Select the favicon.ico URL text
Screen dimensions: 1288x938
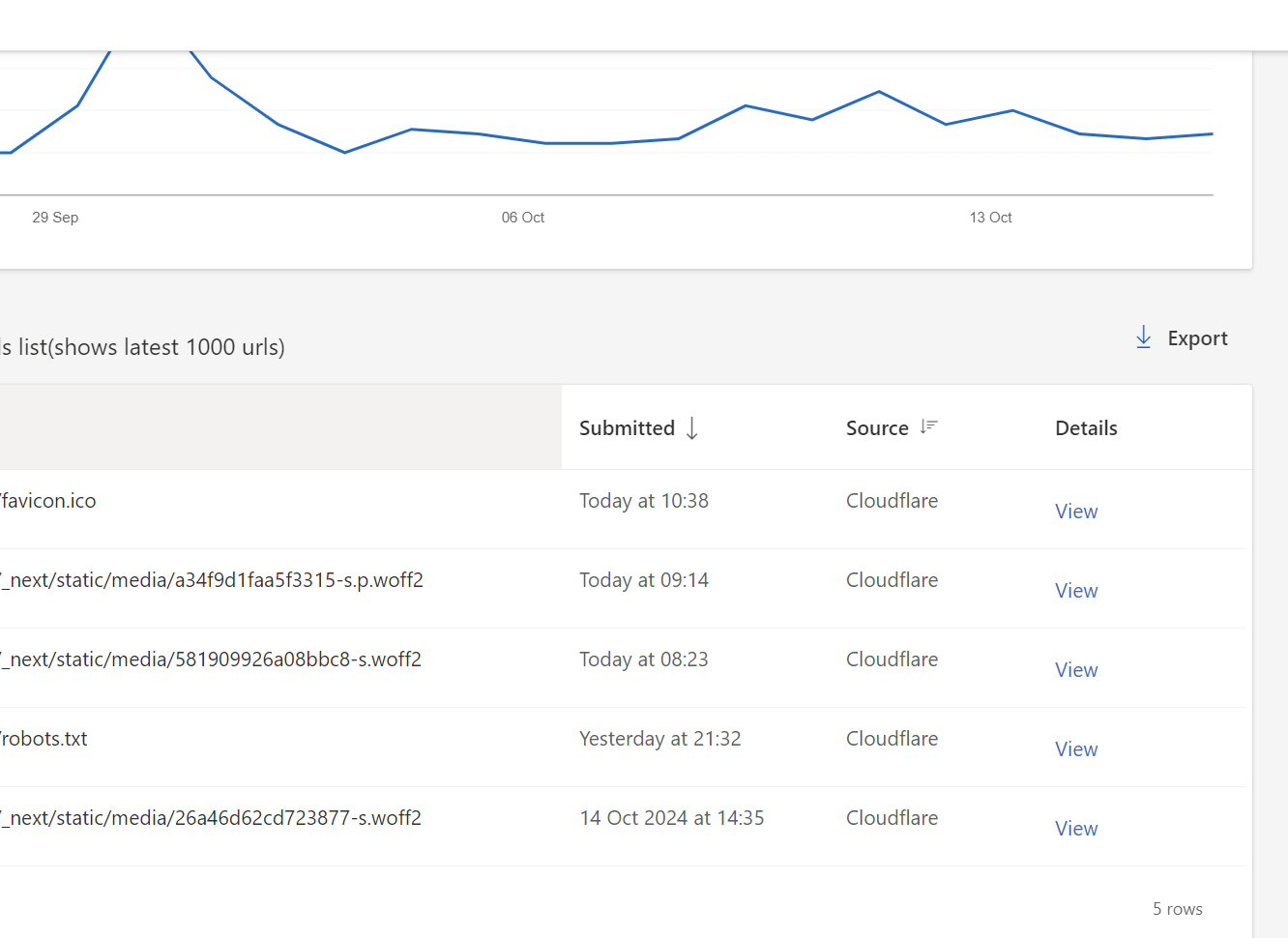click(48, 501)
